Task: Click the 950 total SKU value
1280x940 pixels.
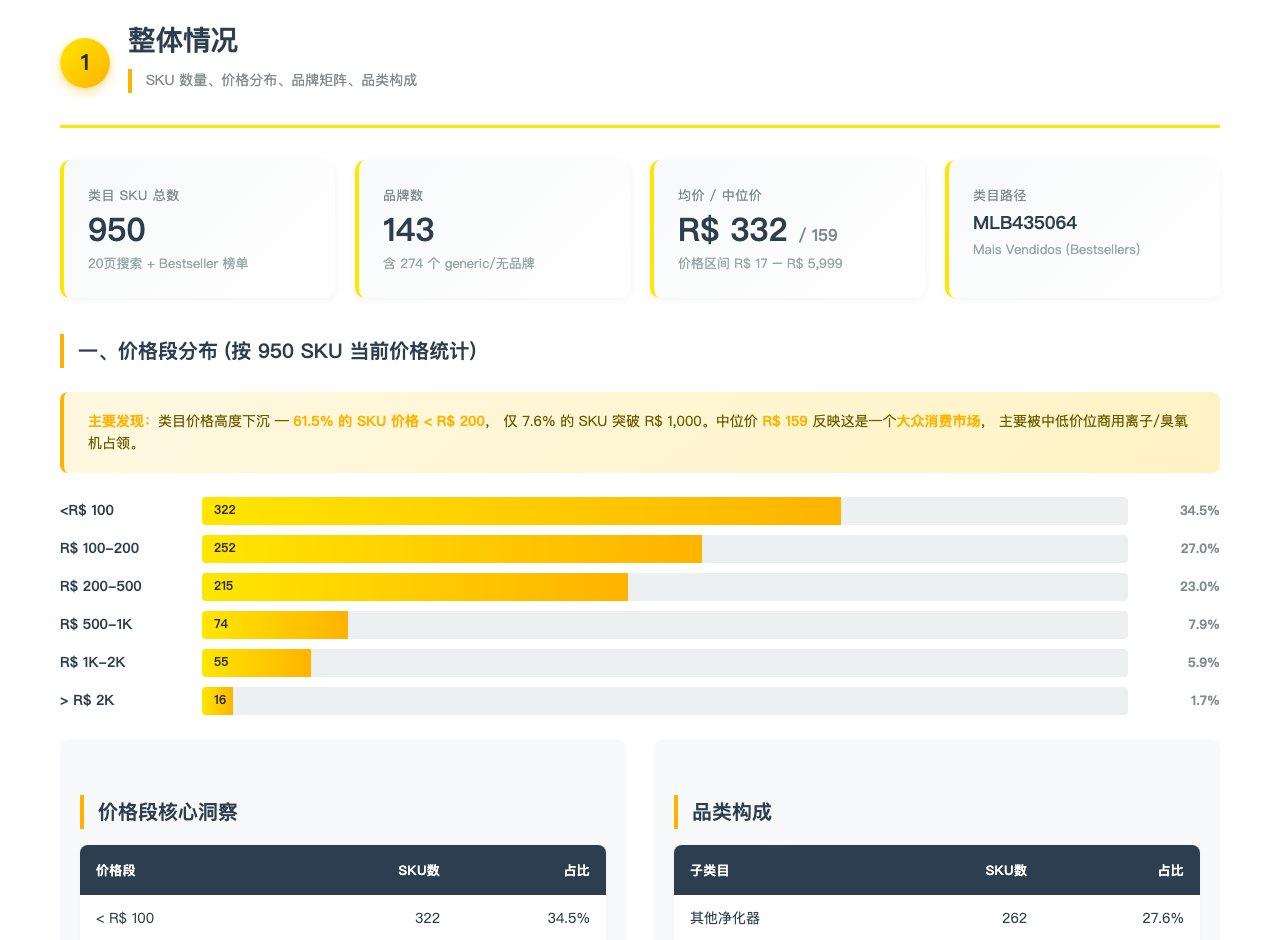Action: pyautogui.click(x=117, y=230)
